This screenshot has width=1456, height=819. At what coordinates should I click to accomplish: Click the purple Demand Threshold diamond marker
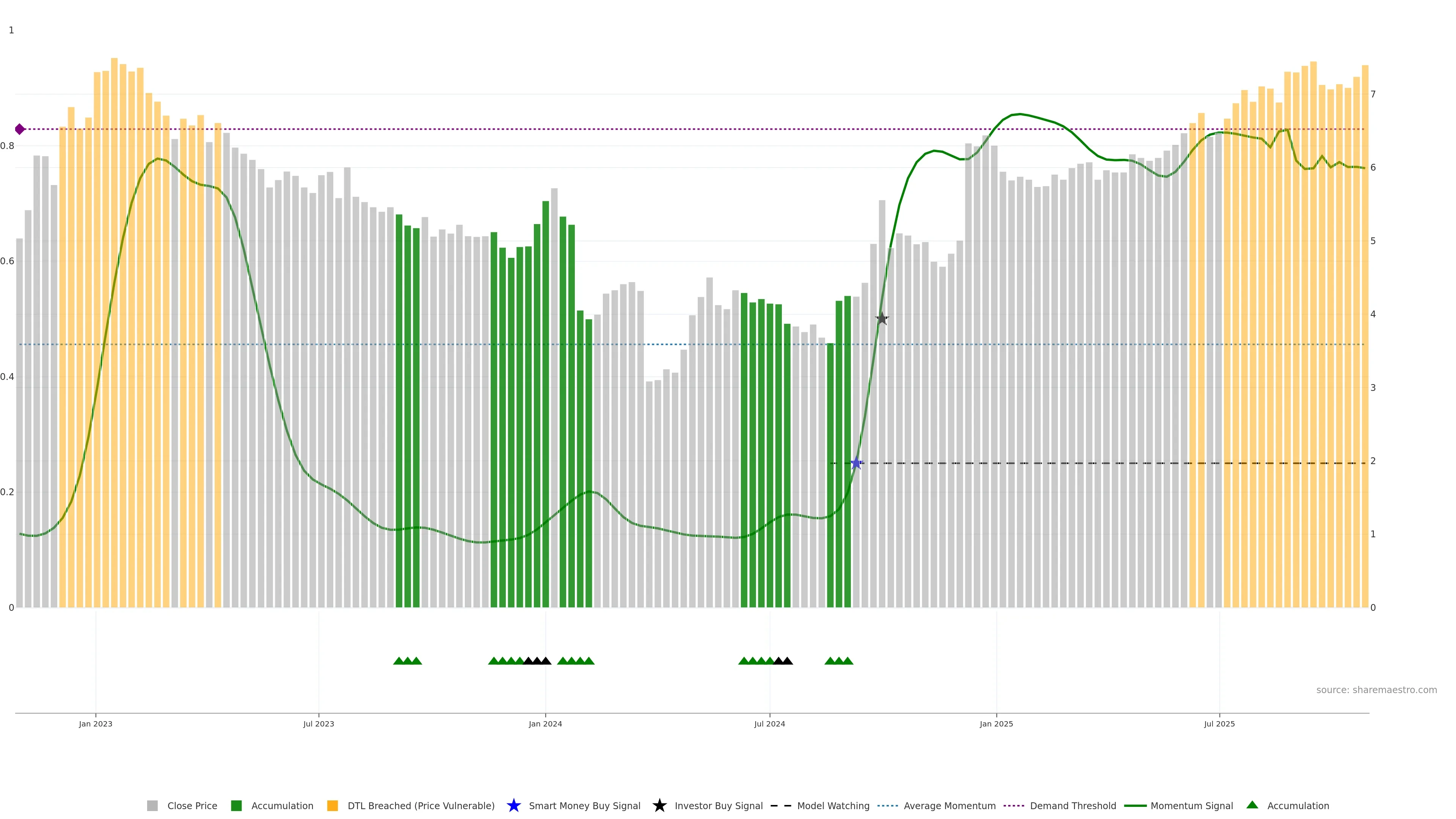pos(20,129)
